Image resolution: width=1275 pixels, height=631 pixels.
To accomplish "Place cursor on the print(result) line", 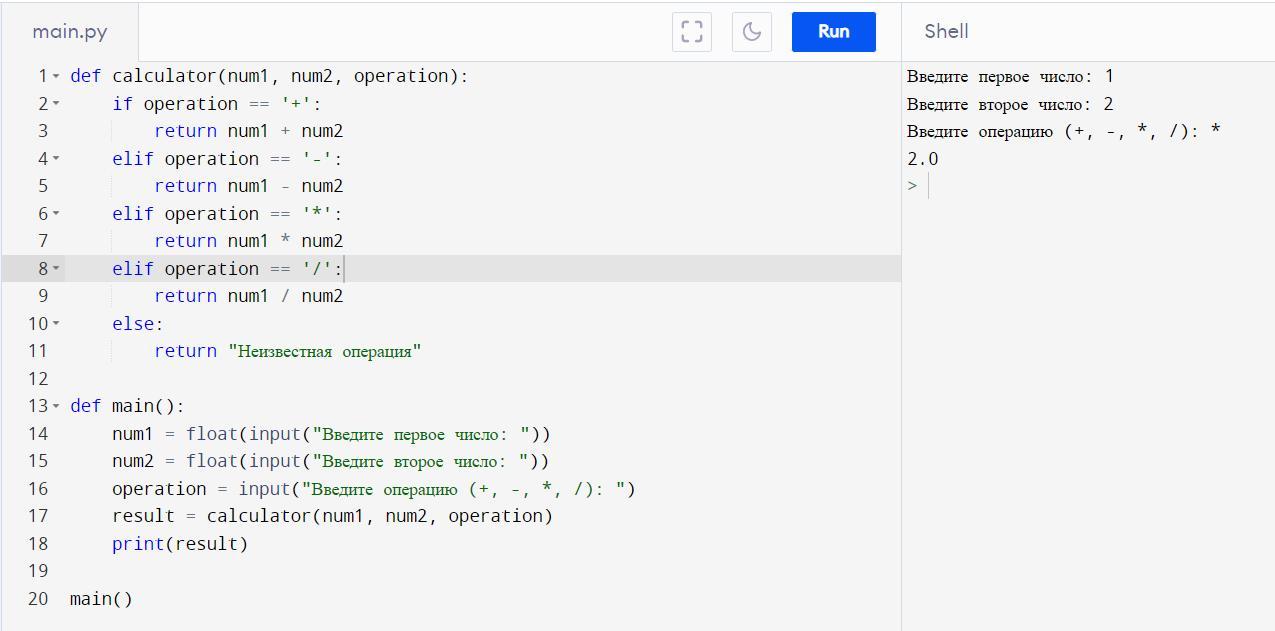I will tap(180, 544).
